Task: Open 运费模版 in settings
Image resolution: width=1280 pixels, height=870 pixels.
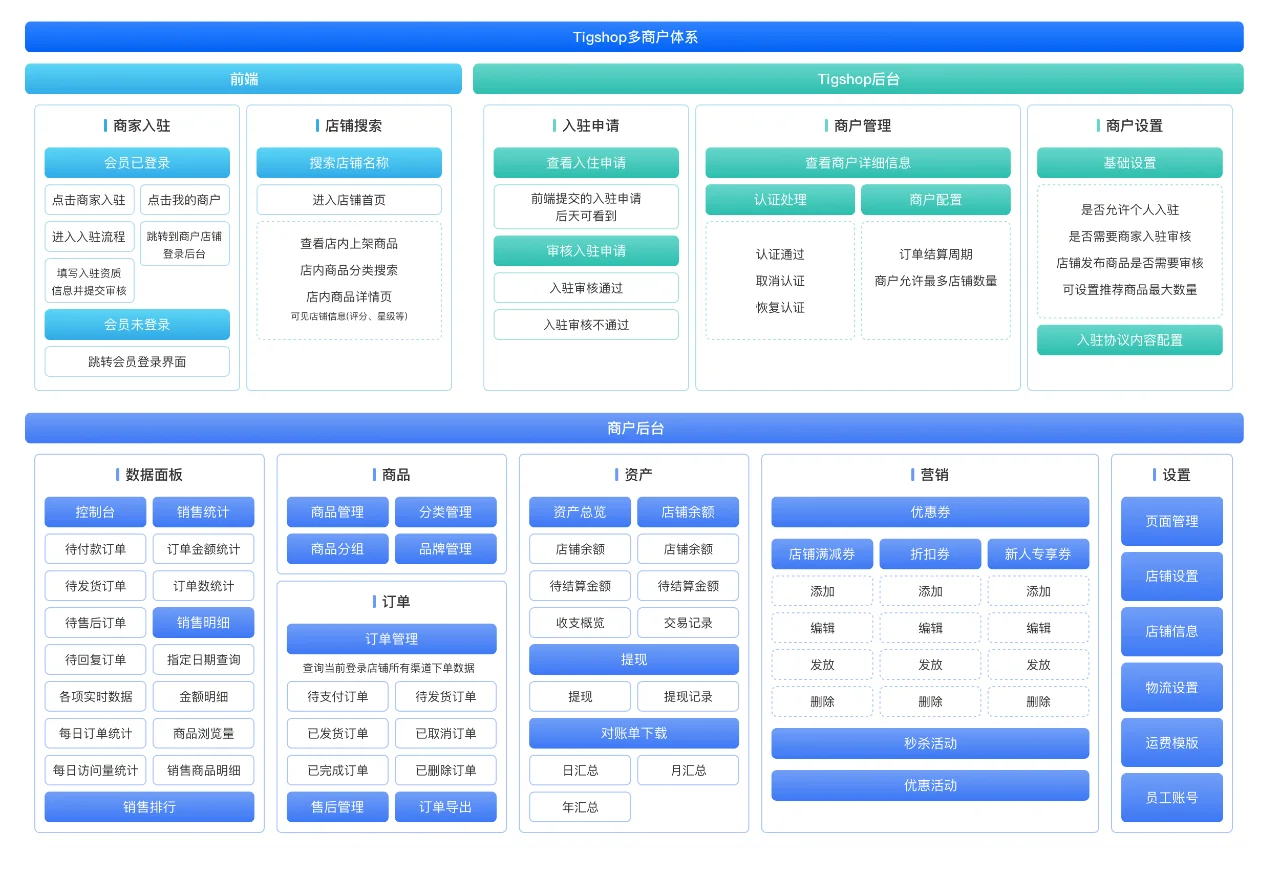Action: click(x=1171, y=742)
